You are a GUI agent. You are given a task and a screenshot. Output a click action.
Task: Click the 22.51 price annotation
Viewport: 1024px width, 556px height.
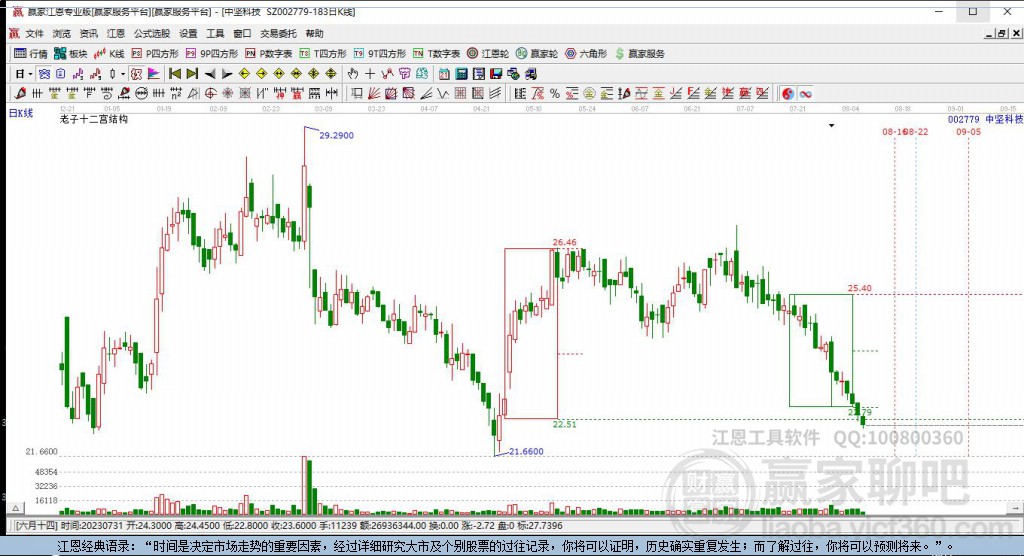click(564, 424)
